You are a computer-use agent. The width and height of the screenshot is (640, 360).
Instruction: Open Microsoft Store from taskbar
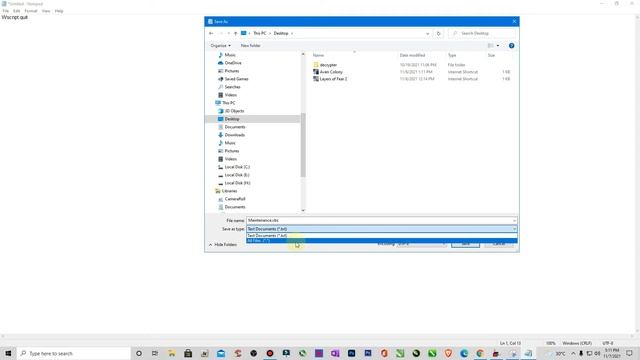(x=188, y=353)
